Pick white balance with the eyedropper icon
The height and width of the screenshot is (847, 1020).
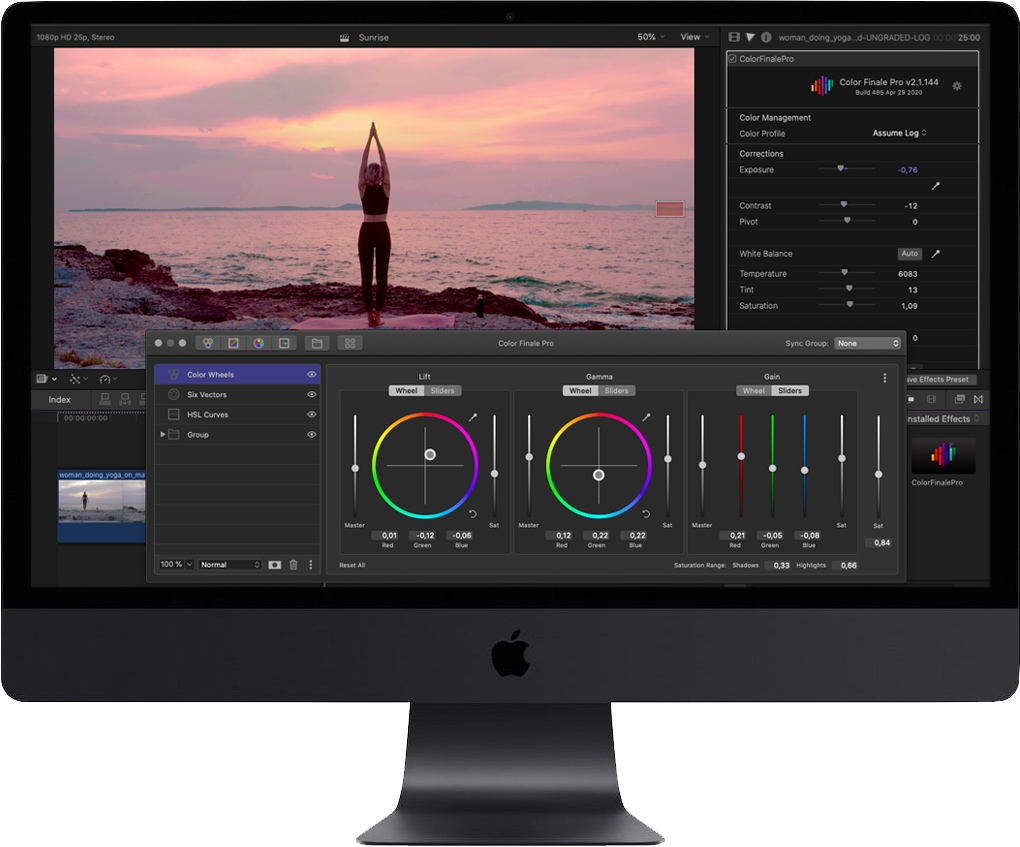[x=936, y=254]
